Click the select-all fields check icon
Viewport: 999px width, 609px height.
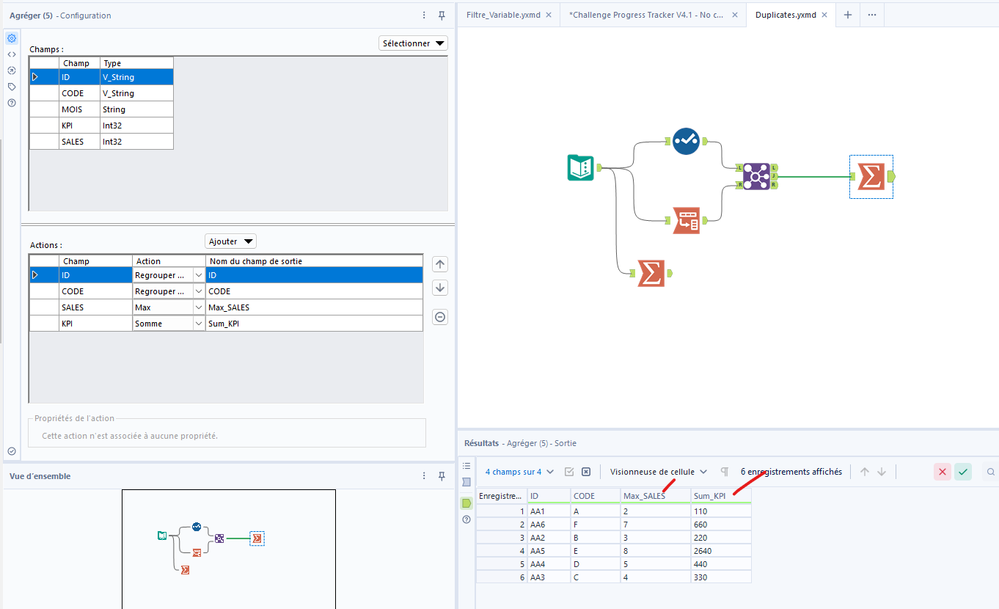click(570, 472)
